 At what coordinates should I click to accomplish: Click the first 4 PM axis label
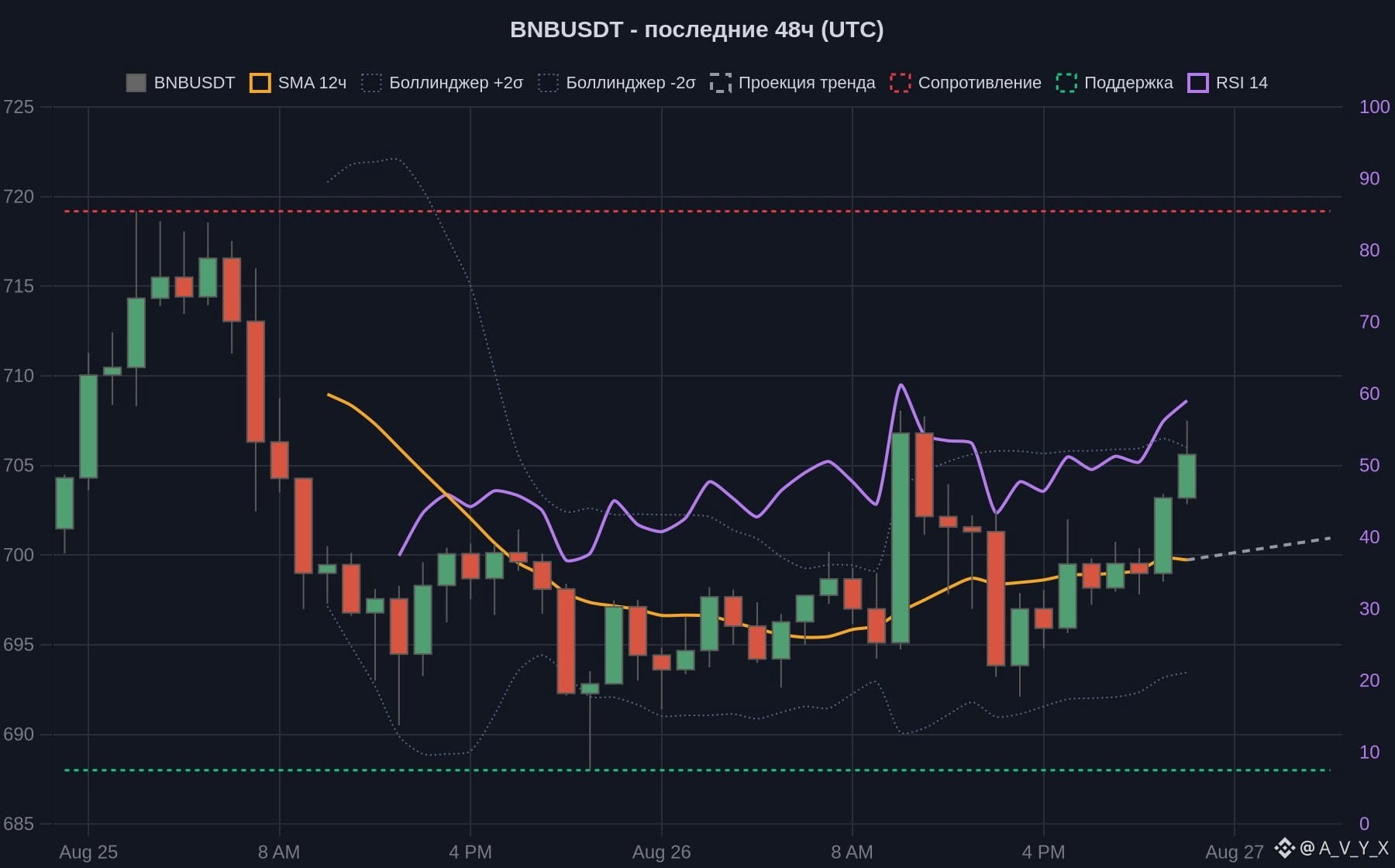[470, 852]
